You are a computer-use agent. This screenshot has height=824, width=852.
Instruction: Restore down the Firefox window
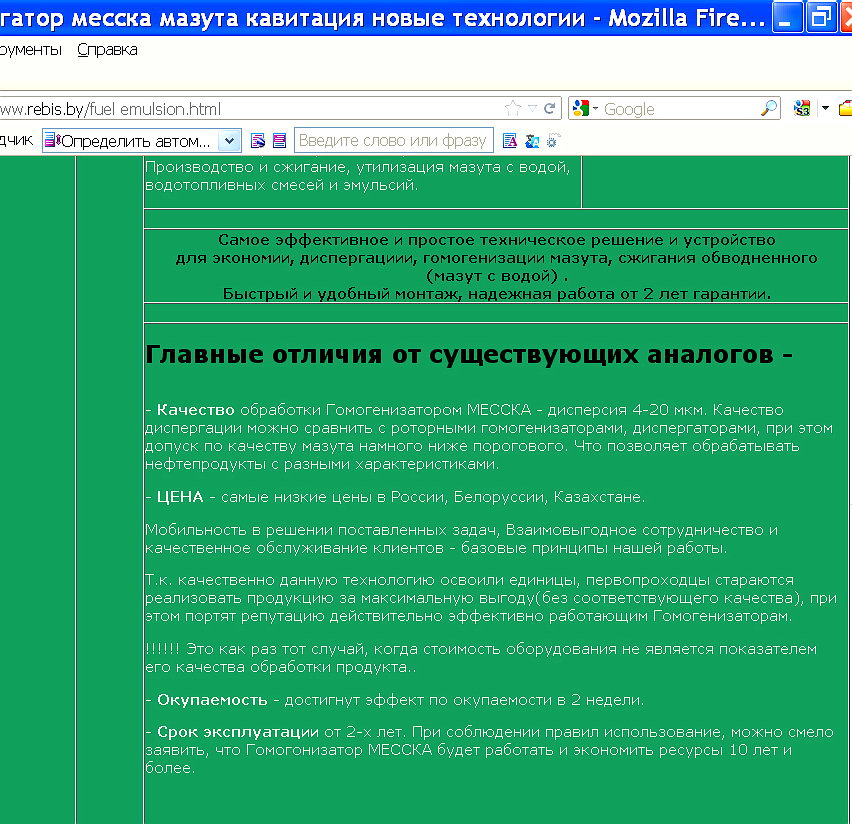[x=820, y=16]
